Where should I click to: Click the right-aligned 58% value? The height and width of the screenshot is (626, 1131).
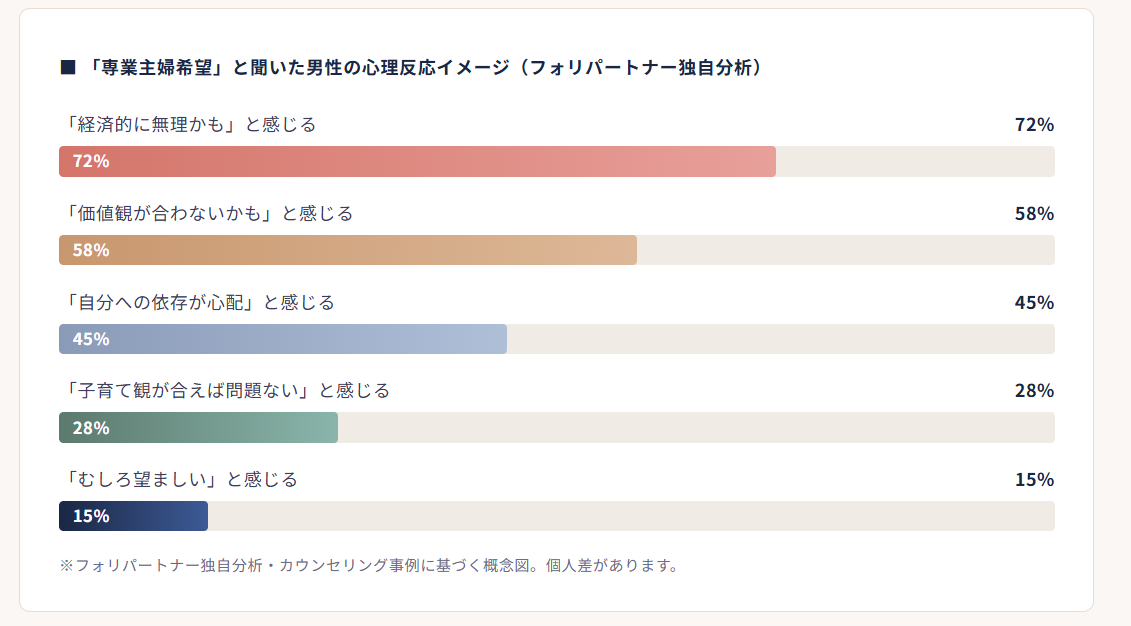coord(1034,214)
